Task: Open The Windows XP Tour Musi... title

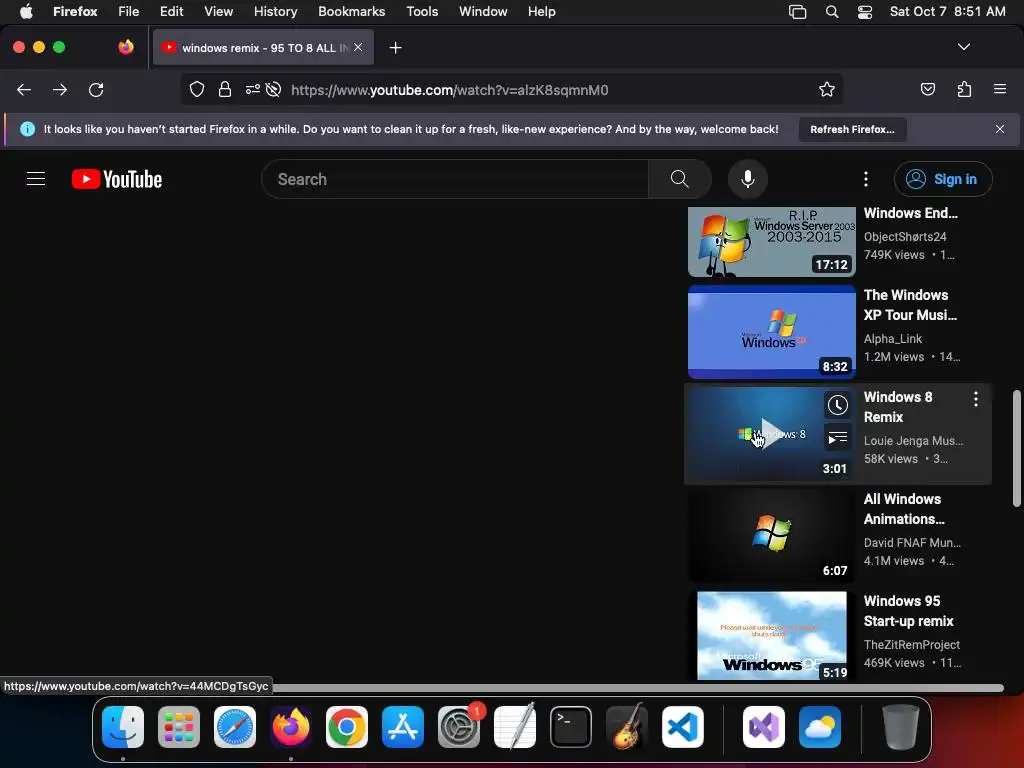Action: coord(910,305)
